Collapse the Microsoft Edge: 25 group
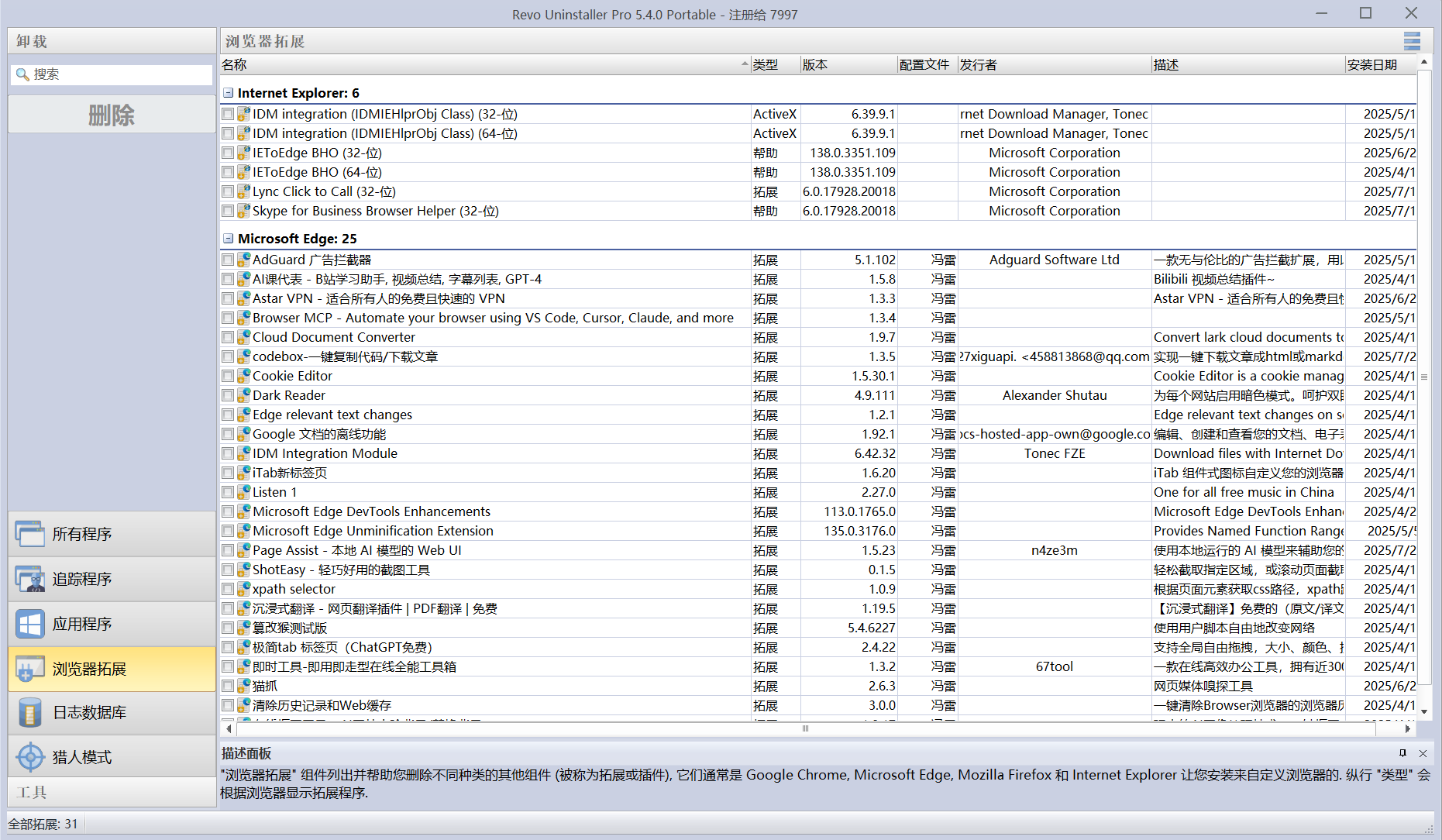This screenshot has height=840, width=1442. coord(229,239)
